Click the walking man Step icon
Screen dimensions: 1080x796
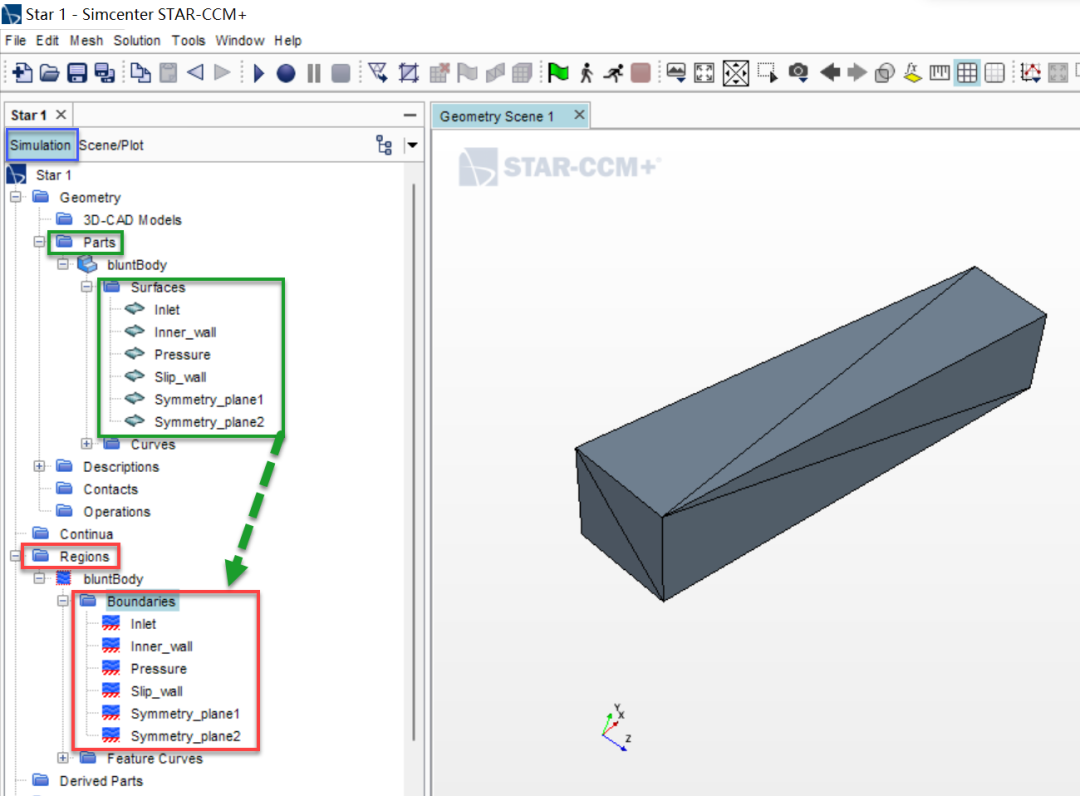(586, 72)
